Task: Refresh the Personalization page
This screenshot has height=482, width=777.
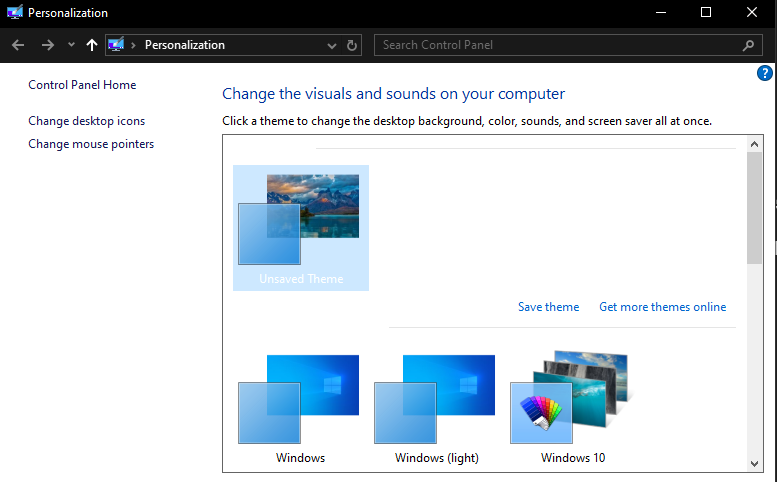Action: (352, 45)
